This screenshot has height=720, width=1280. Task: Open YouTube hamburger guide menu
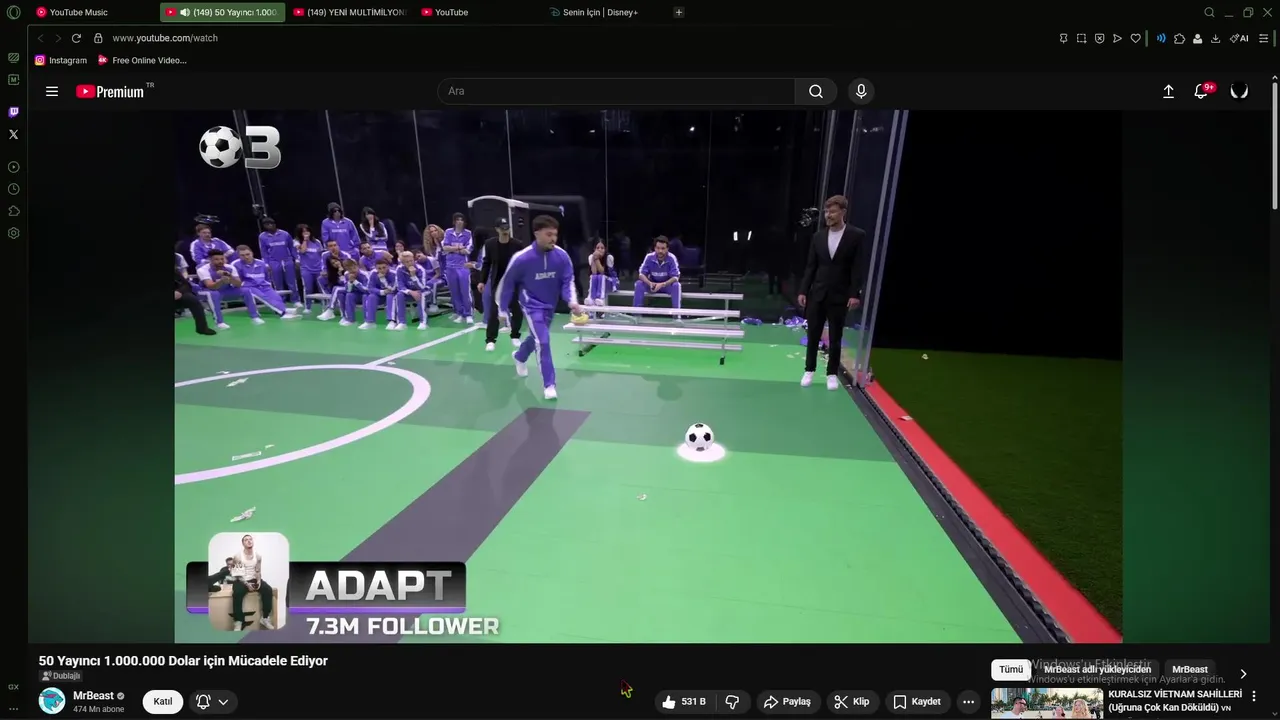pos(52,91)
